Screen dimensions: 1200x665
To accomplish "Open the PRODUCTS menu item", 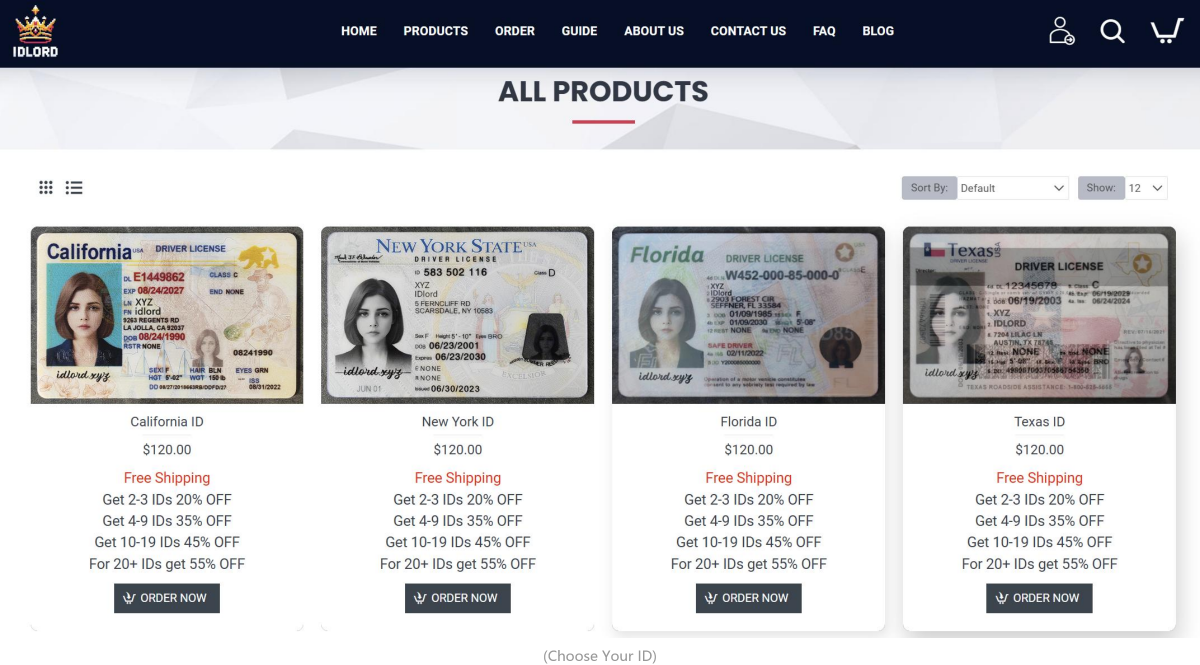I will (x=436, y=31).
